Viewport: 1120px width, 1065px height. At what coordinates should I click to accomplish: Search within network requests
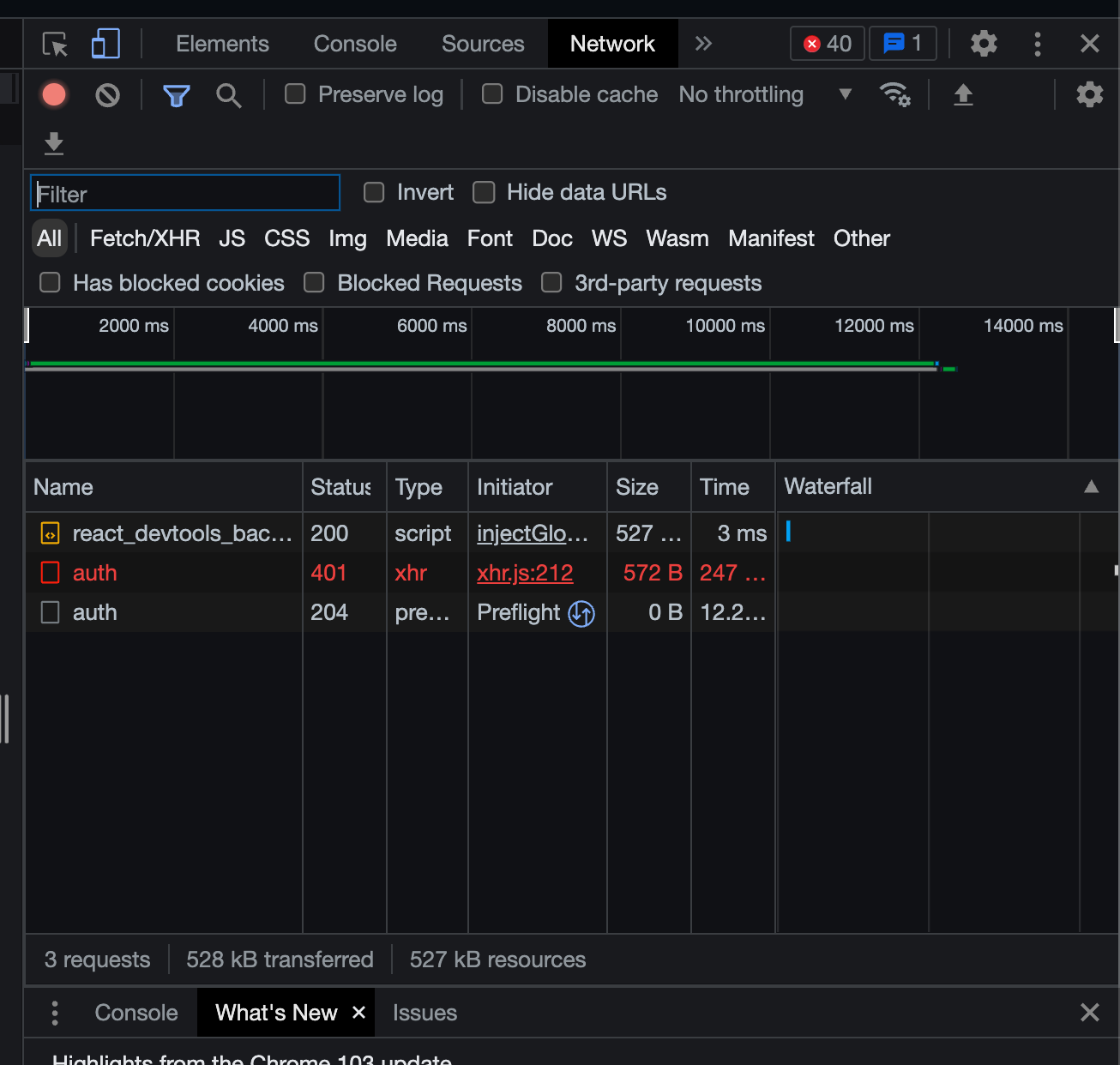click(228, 95)
